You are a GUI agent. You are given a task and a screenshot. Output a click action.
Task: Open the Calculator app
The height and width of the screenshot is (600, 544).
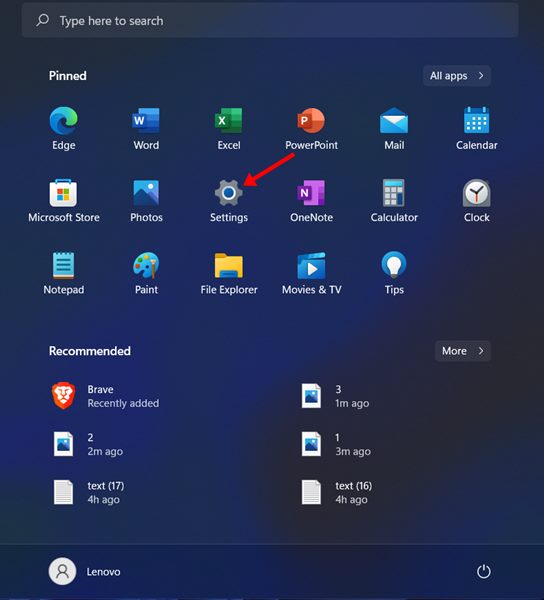[x=394, y=201]
